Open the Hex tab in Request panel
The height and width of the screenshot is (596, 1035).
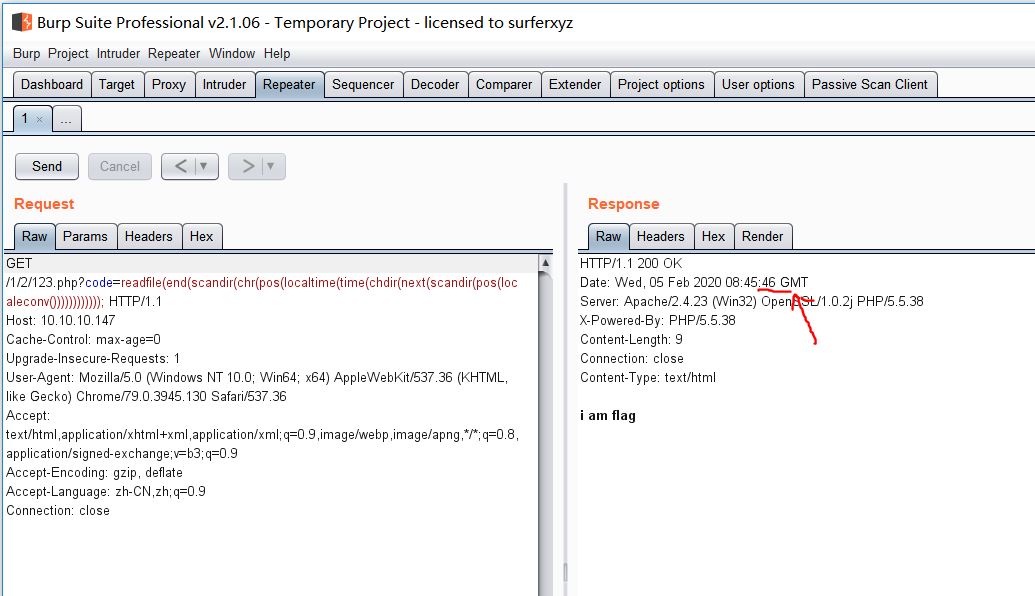(x=201, y=236)
